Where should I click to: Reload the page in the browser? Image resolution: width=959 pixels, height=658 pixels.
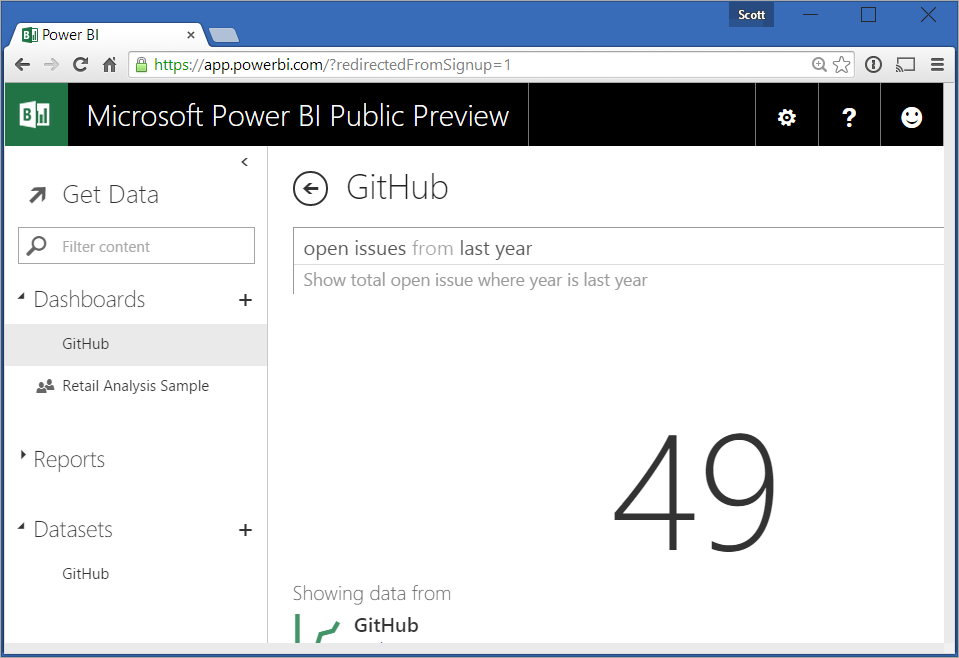[81, 65]
